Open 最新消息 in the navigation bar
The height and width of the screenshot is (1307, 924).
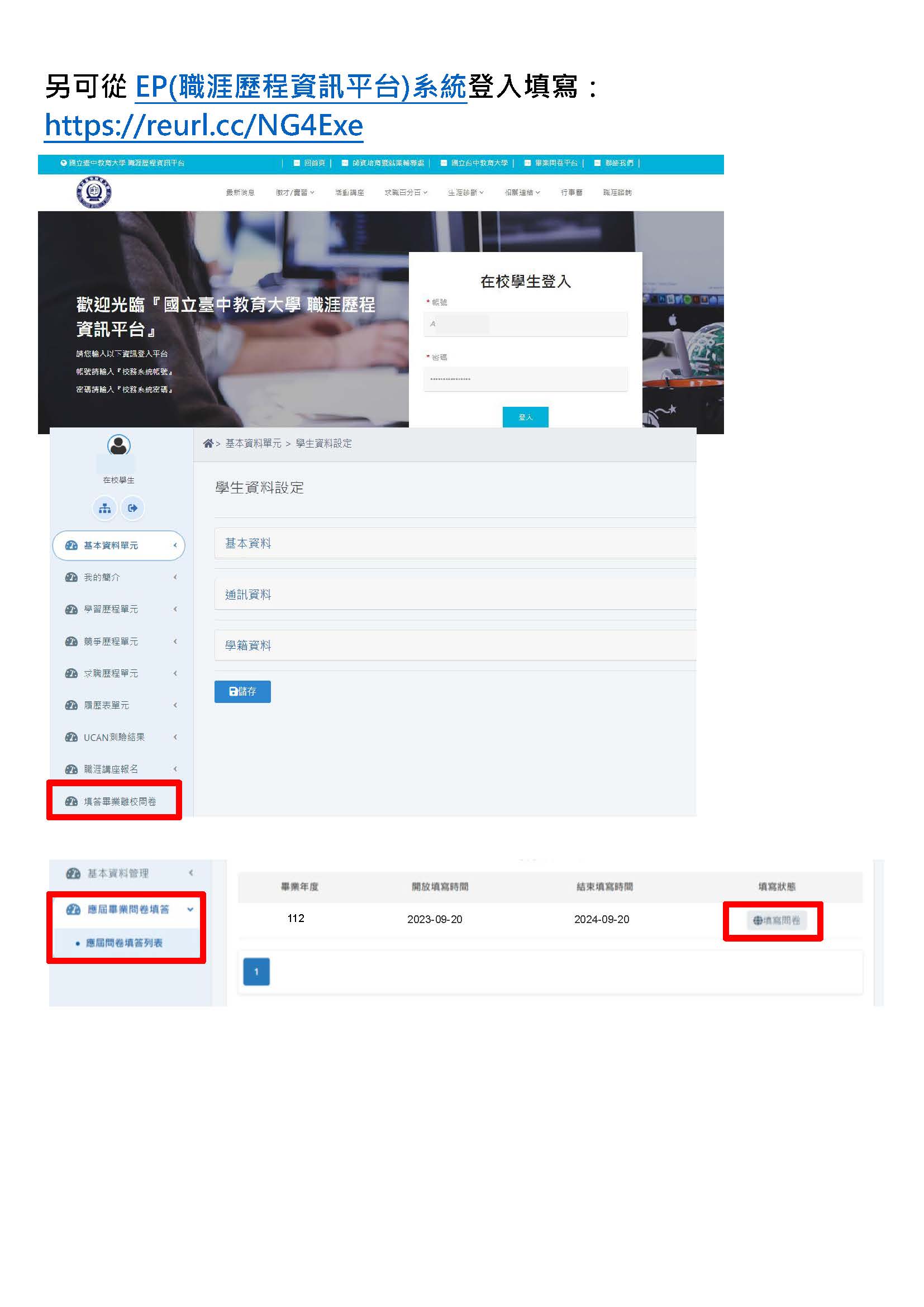240,192
